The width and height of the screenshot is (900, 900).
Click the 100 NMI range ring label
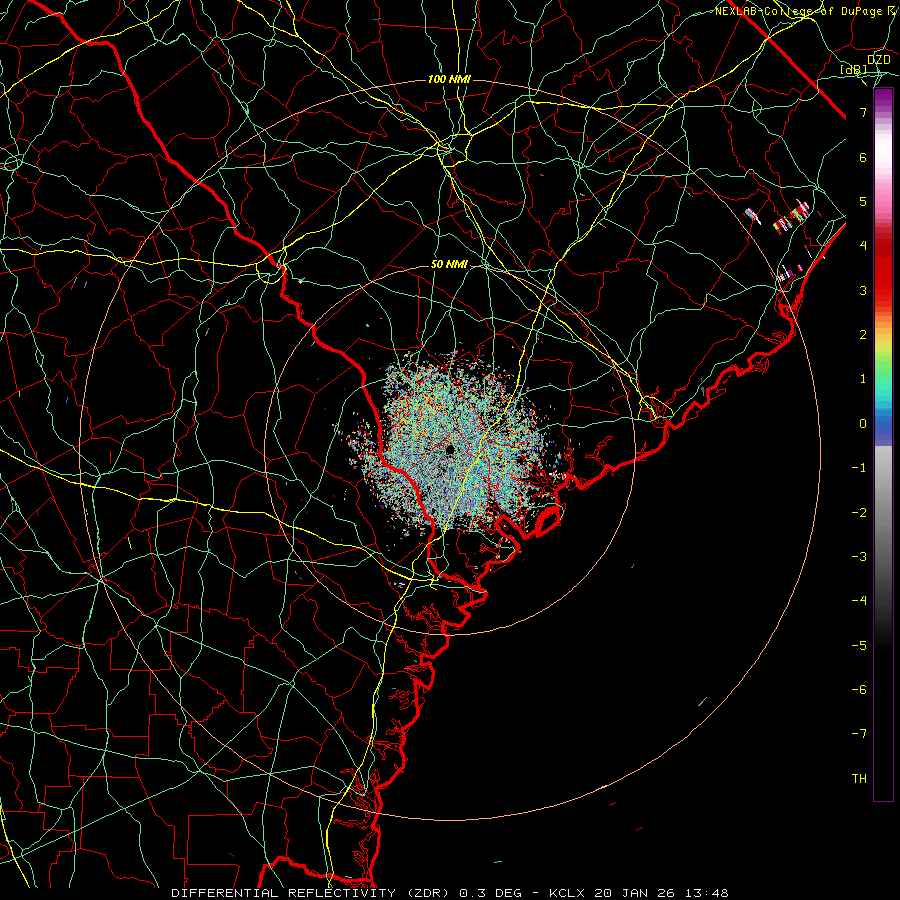click(x=449, y=79)
